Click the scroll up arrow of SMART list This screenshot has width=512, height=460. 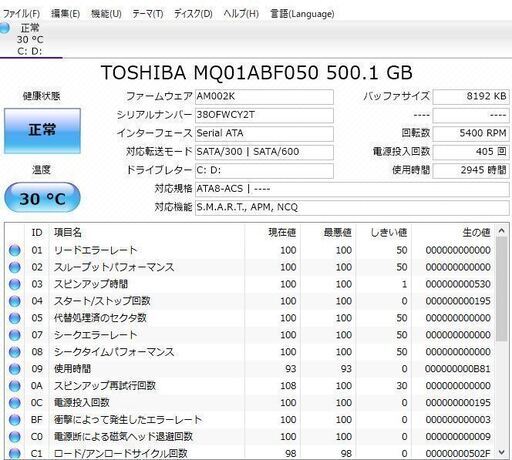tap(501, 231)
